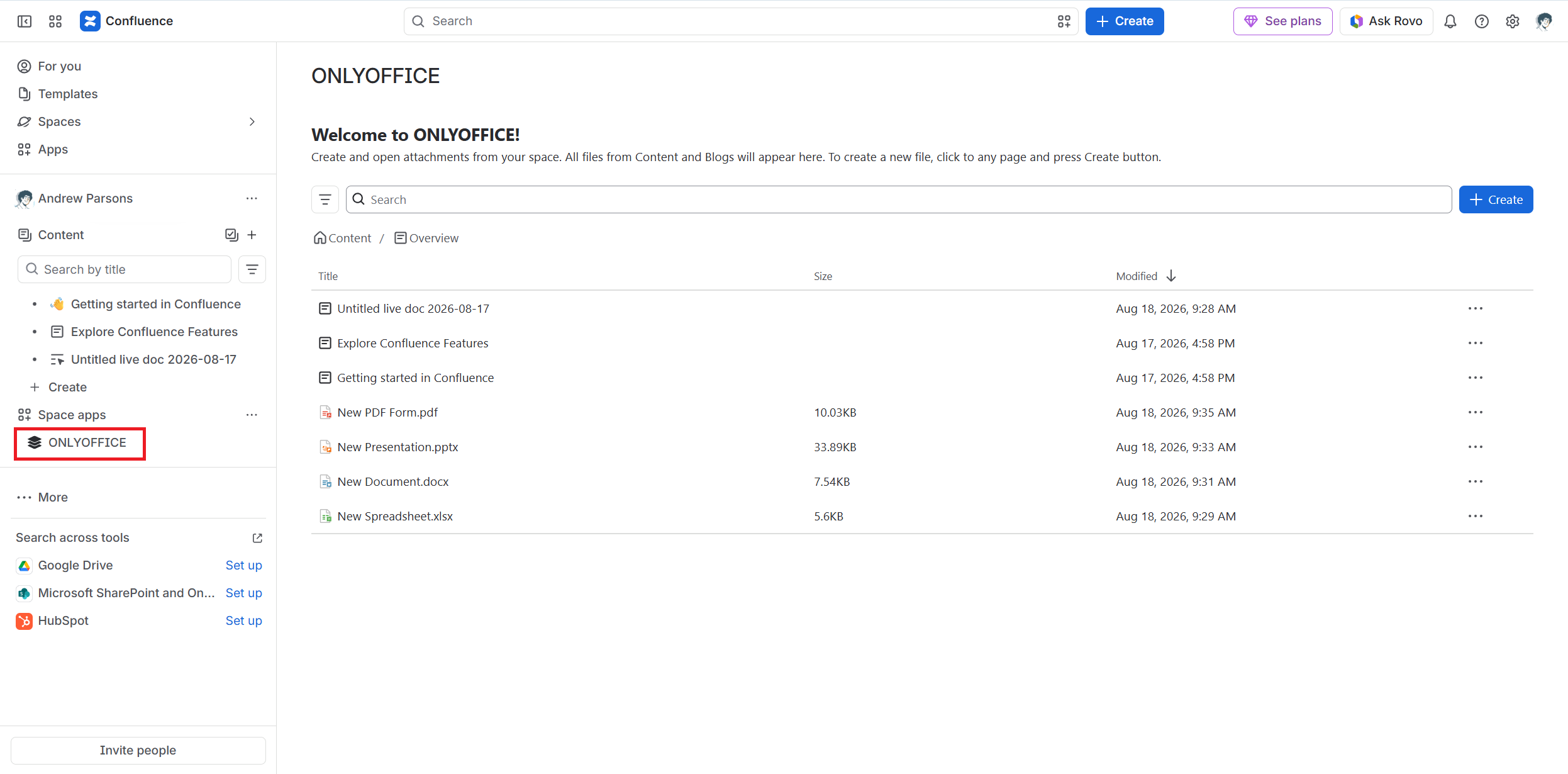
Task: Open New Spreadsheet.xlsx file
Action: click(395, 516)
